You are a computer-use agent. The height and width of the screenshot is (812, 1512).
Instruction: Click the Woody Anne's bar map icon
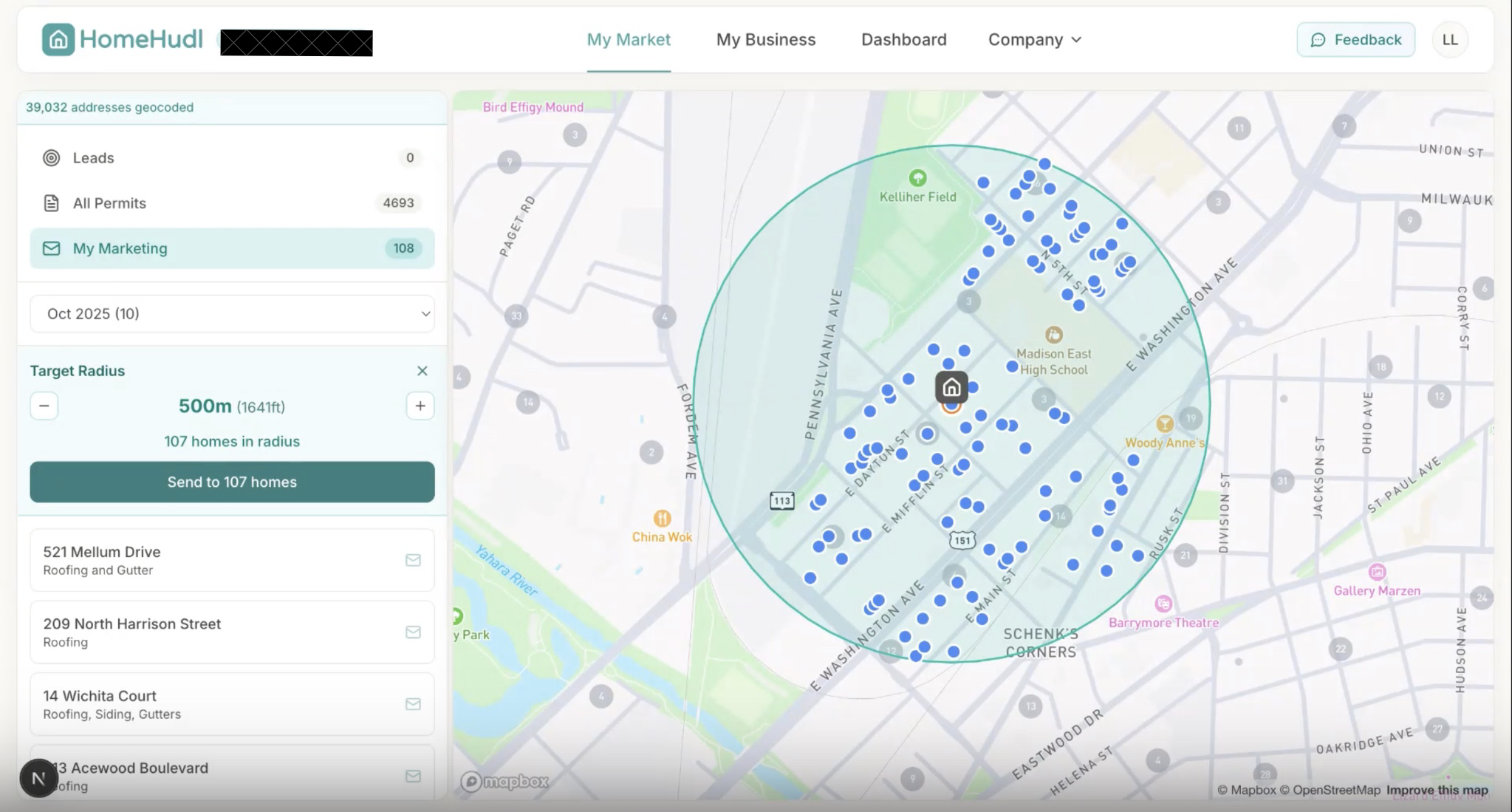click(1164, 423)
